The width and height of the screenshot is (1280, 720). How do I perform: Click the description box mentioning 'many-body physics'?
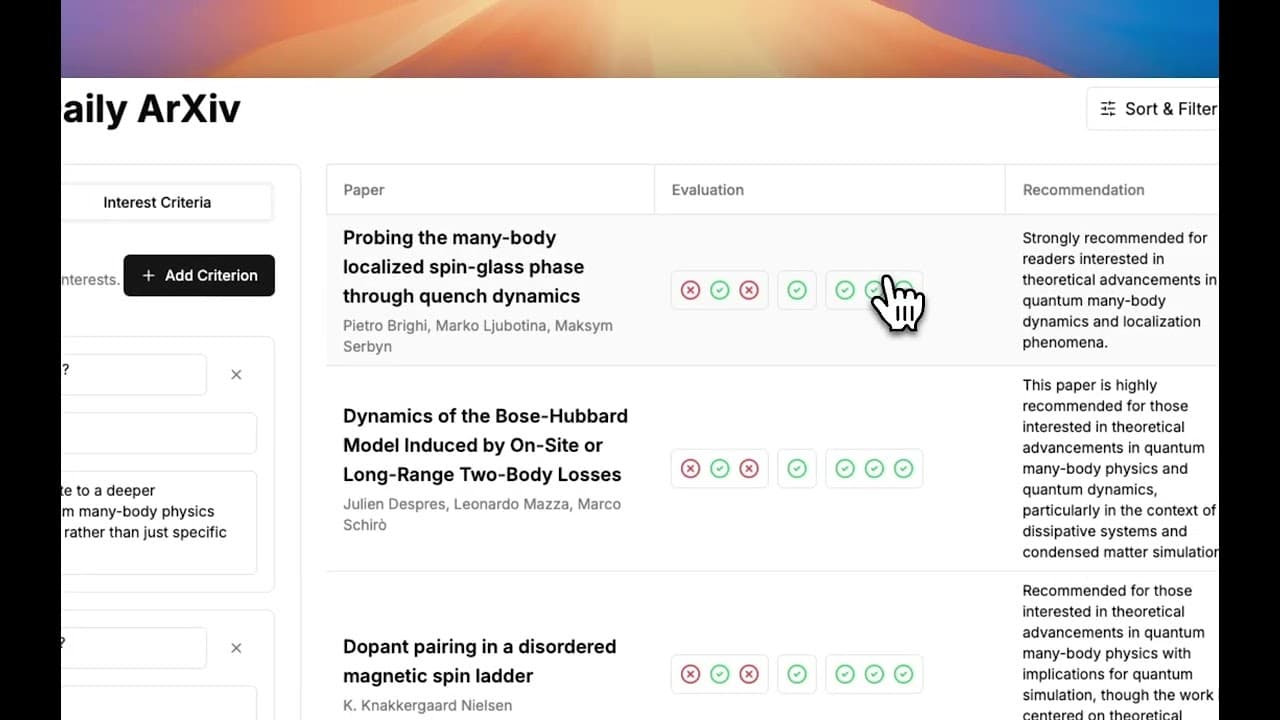click(159, 523)
